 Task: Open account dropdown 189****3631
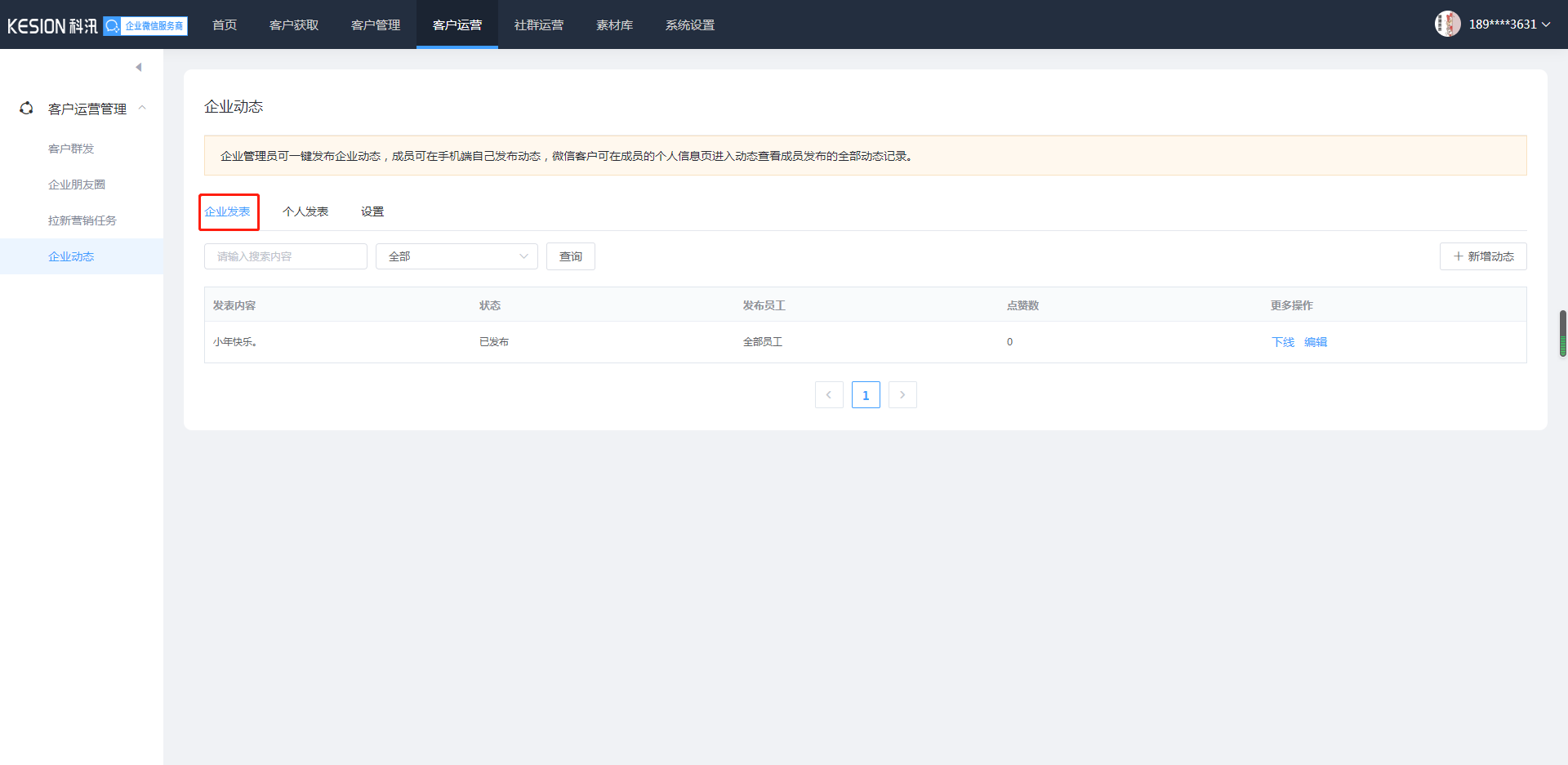tap(1509, 24)
